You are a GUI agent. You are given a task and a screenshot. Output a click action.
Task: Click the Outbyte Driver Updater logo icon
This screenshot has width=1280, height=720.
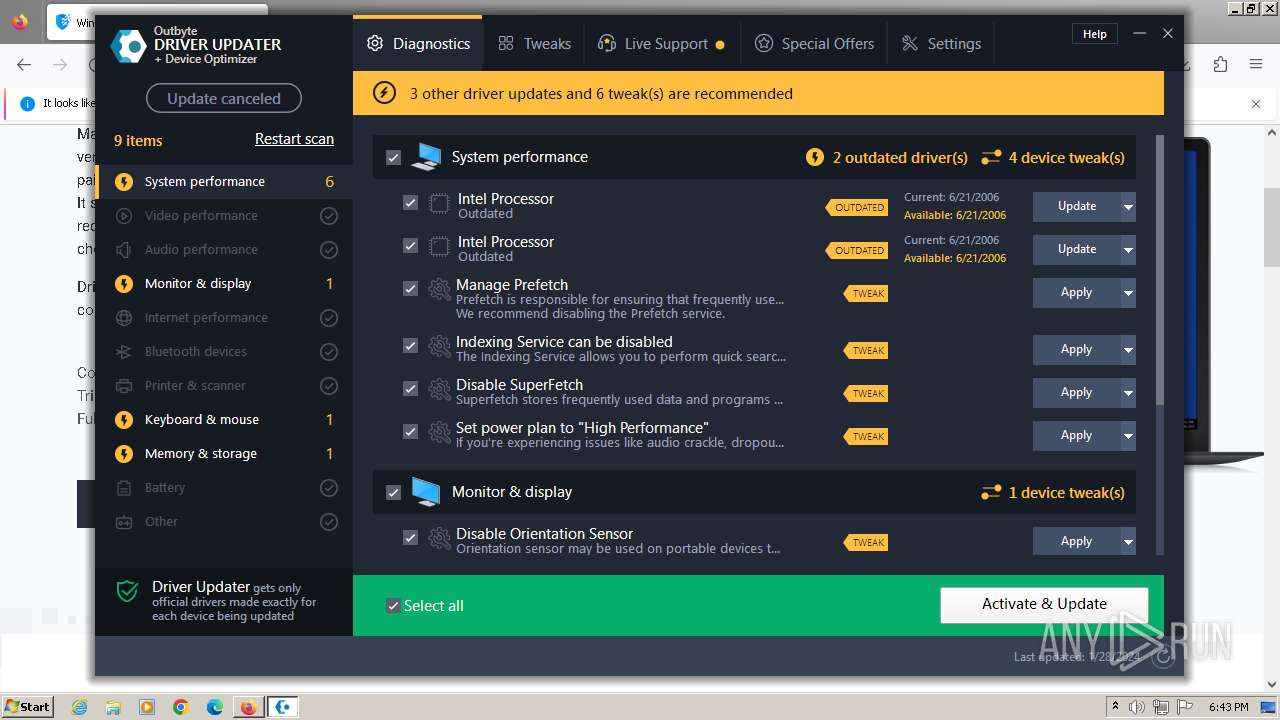click(128, 46)
